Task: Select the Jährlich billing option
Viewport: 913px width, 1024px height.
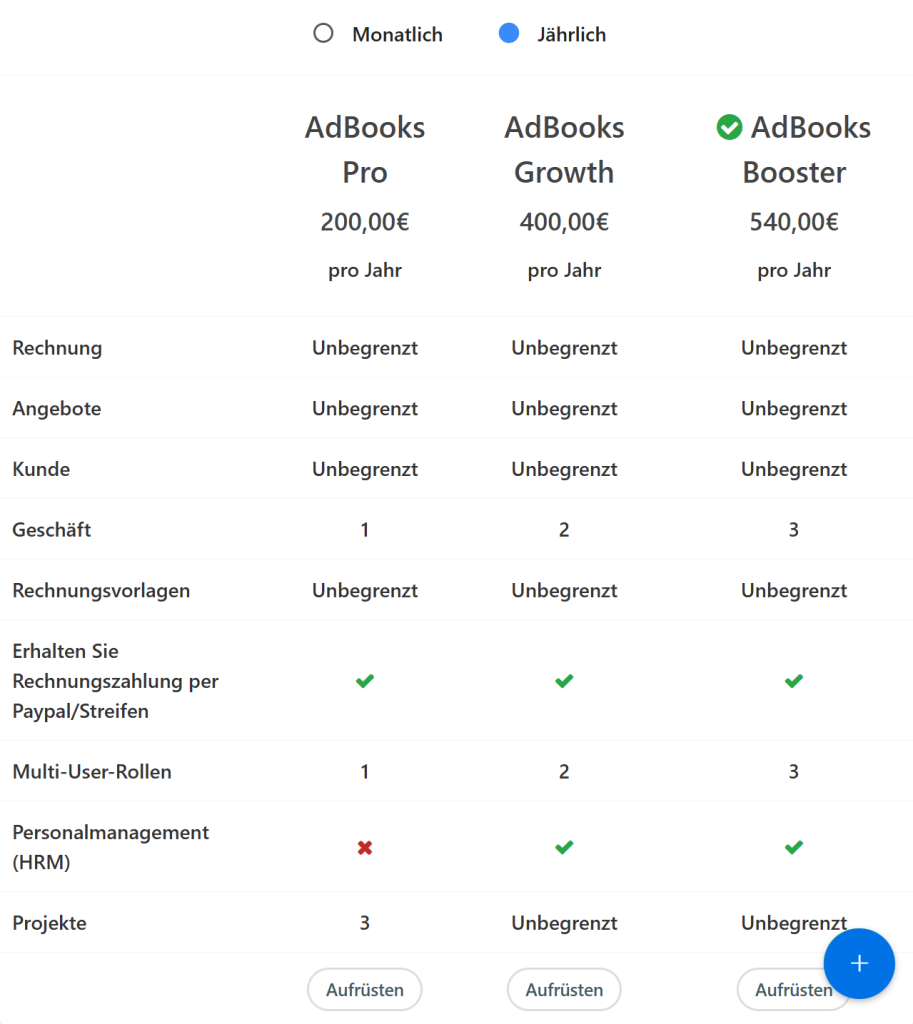Action: click(x=509, y=34)
